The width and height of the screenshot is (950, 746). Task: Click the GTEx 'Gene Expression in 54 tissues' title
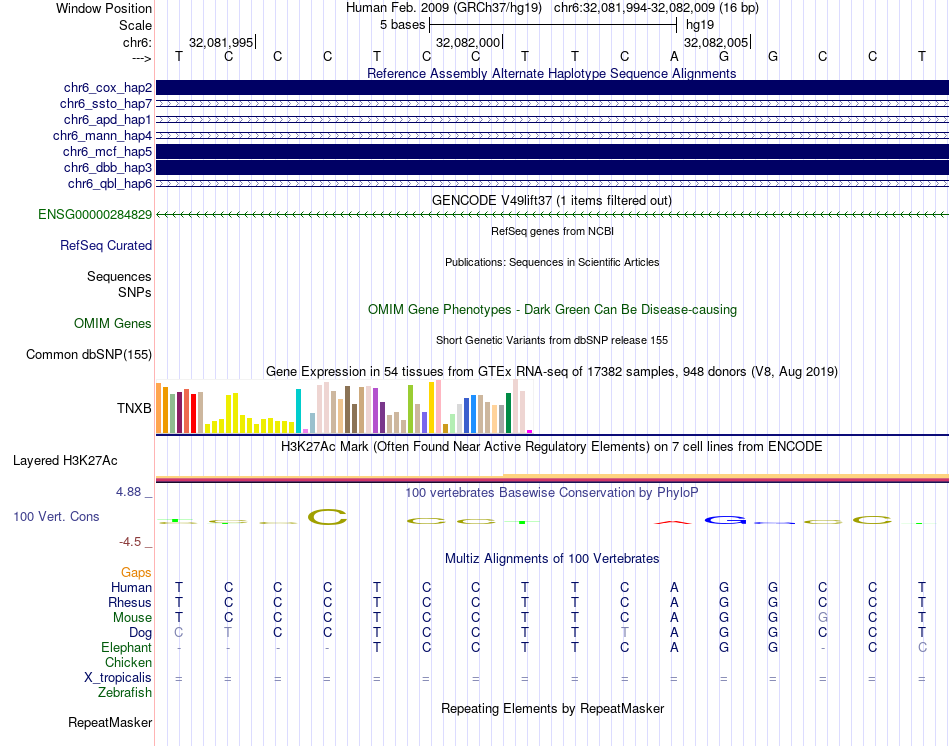552,371
